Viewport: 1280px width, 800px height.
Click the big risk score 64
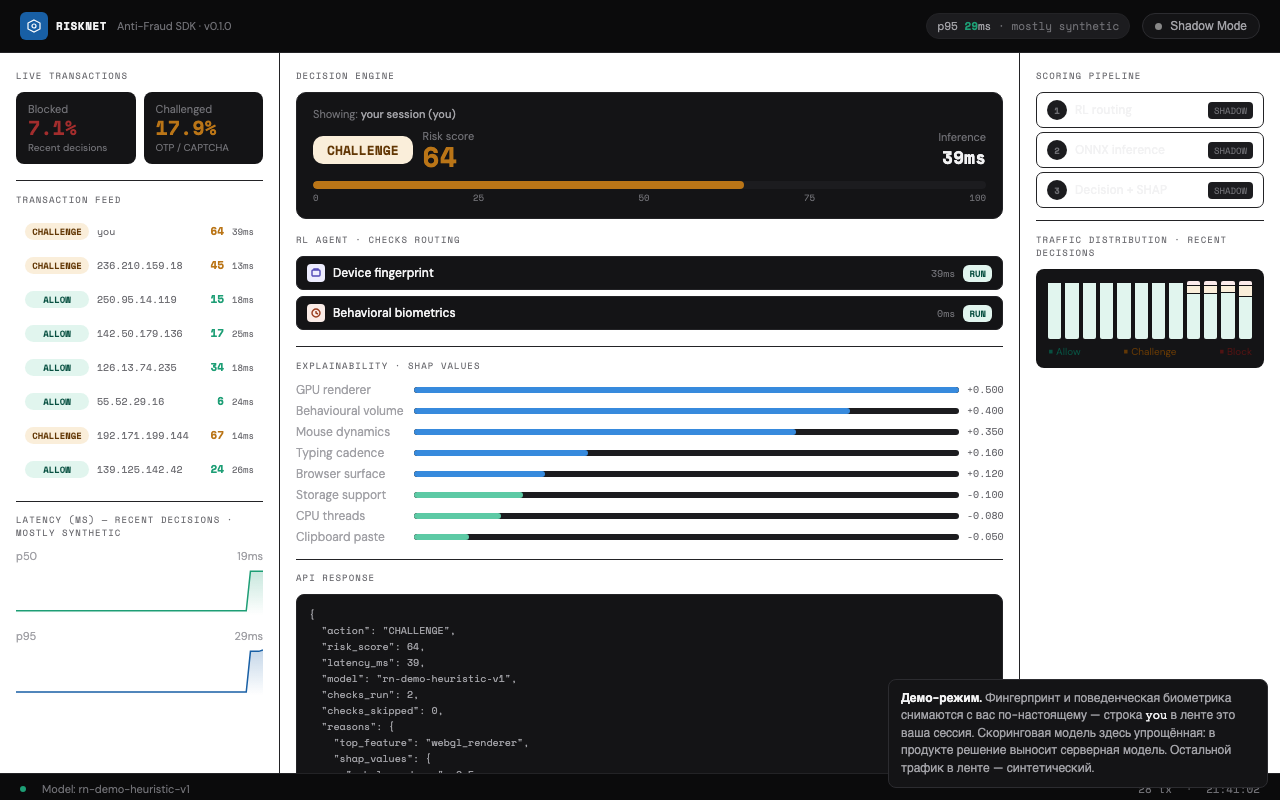pyautogui.click(x=439, y=158)
